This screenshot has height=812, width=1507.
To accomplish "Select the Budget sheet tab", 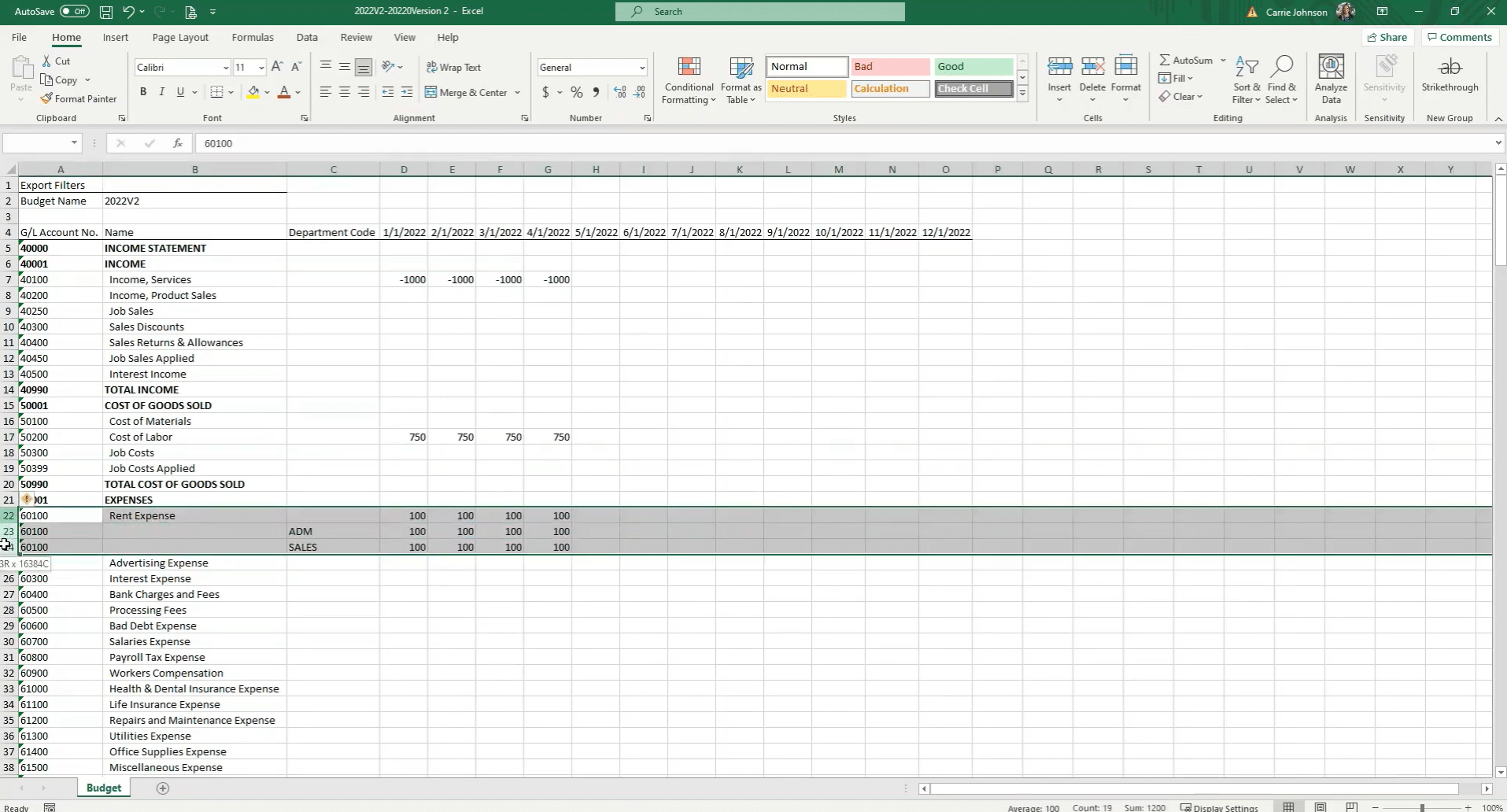I will click(104, 788).
